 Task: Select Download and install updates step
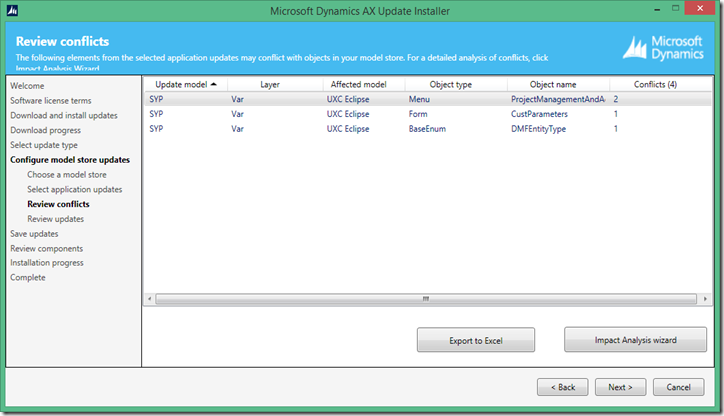64,115
